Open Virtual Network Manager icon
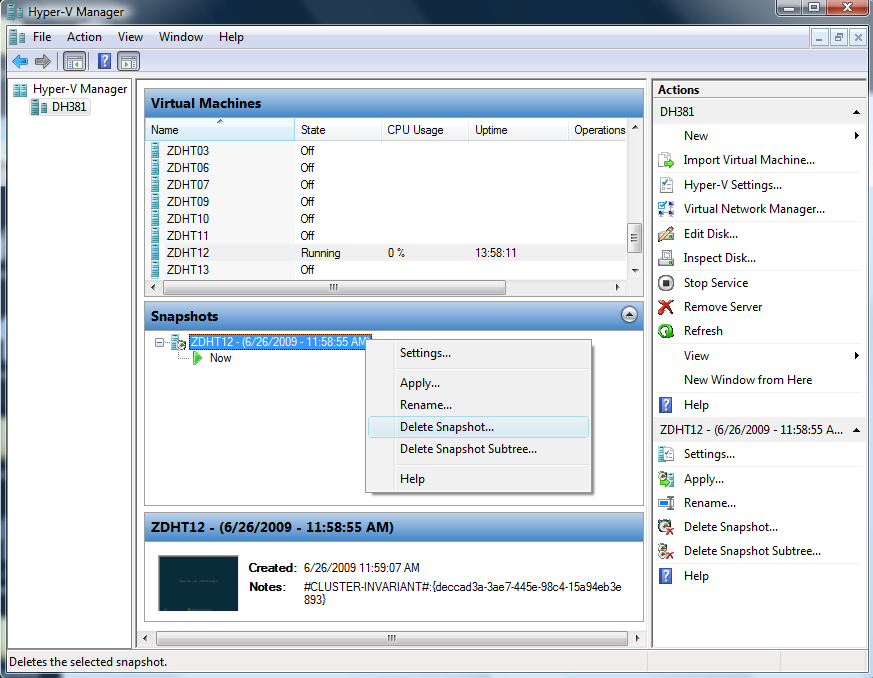This screenshot has width=873, height=678. pyautogui.click(x=667, y=209)
